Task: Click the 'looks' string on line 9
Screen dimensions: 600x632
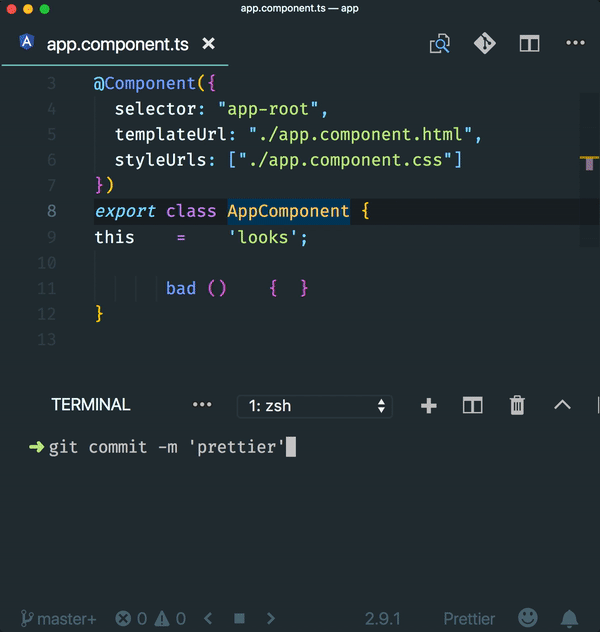Action: point(263,237)
